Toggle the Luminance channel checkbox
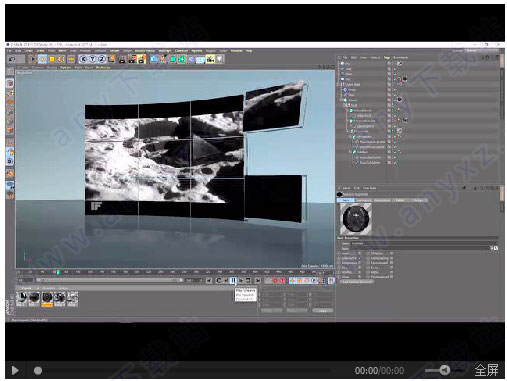This screenshot has width=507, height=381. point(359,258)
